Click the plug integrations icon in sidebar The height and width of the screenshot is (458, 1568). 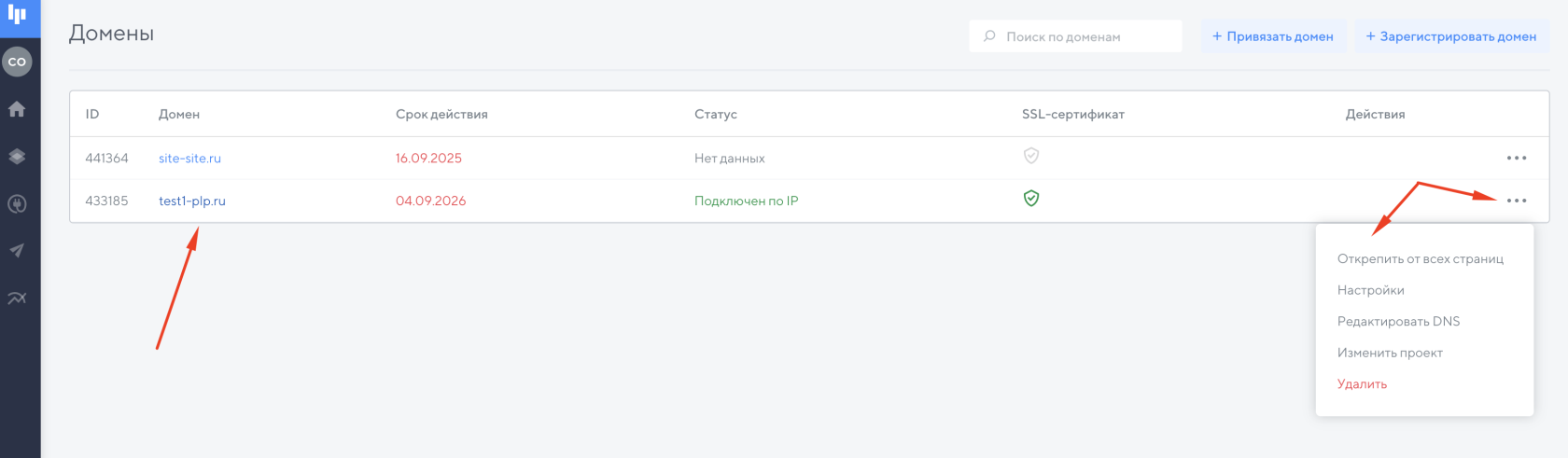click(17, 204)
